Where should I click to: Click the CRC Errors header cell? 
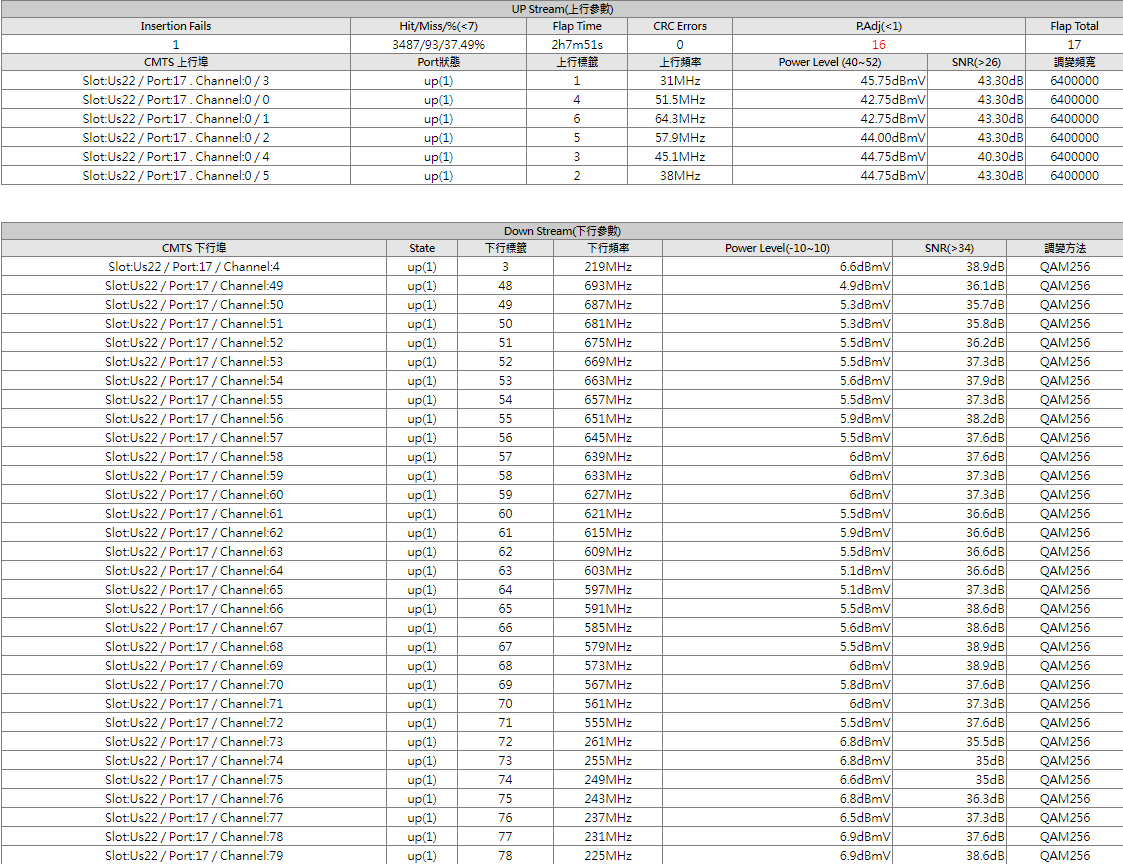click(x=680, y=26)
